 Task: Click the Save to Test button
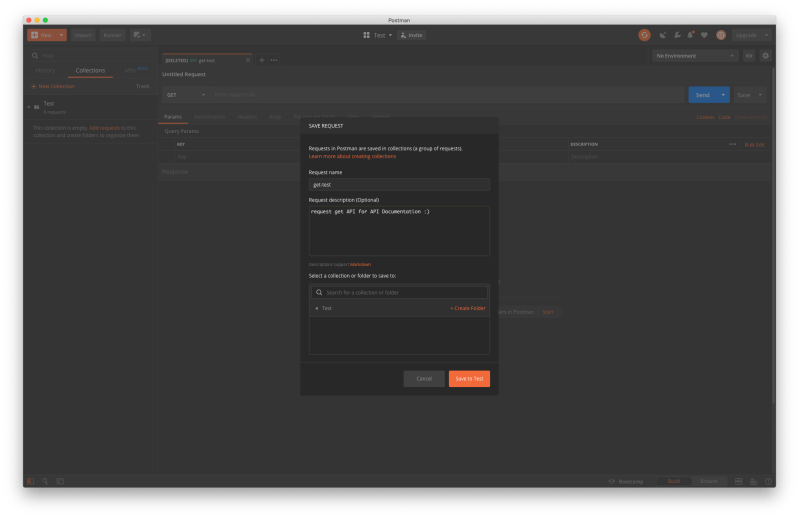click(x=469, y=378)
